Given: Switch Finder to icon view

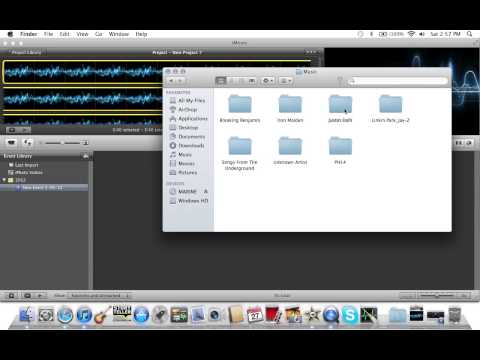Looking at the screenshot, I should [x=221, y=81].
